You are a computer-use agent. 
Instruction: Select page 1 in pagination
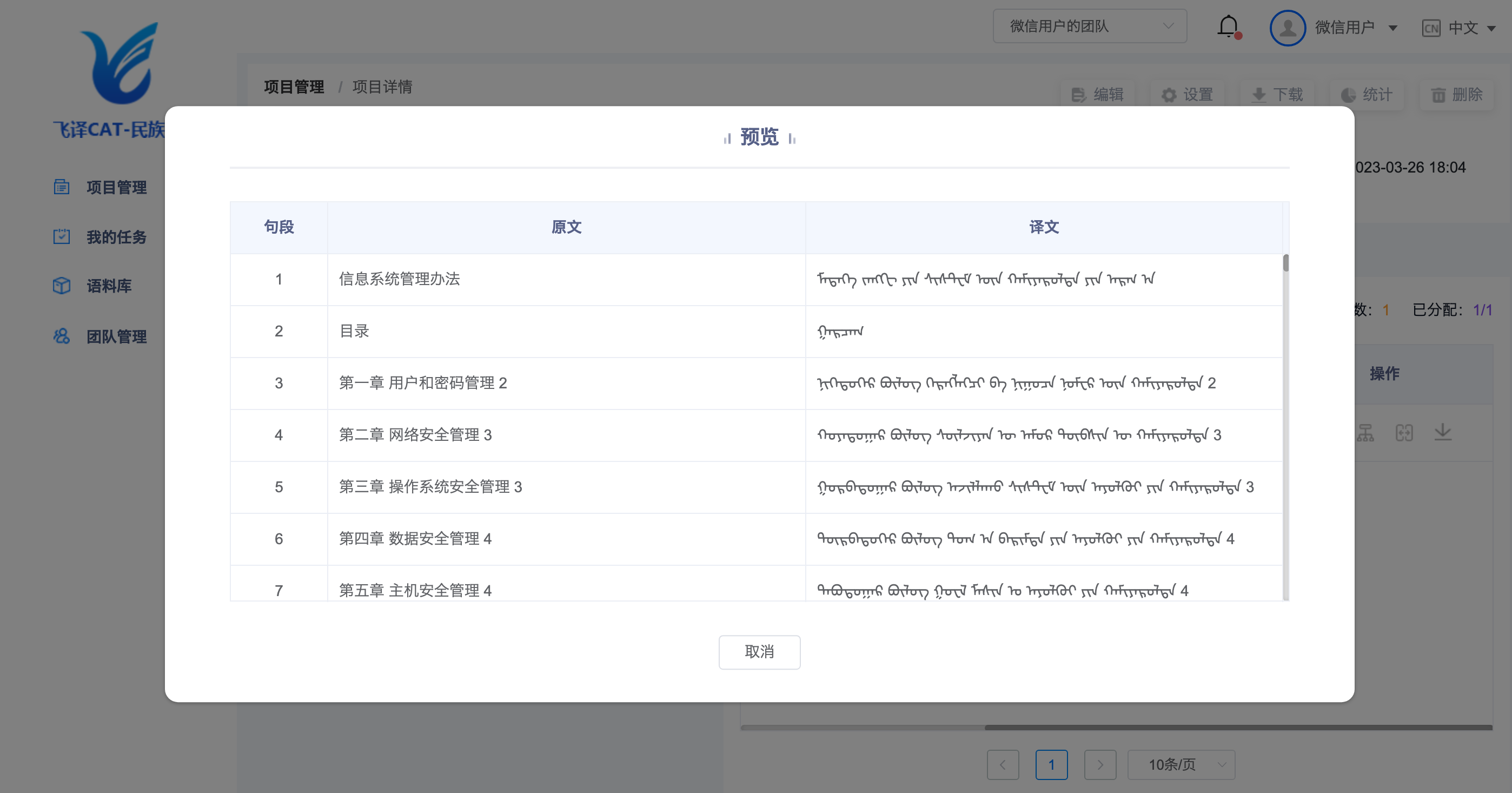pyautogui.click(x=1051, y=764)
